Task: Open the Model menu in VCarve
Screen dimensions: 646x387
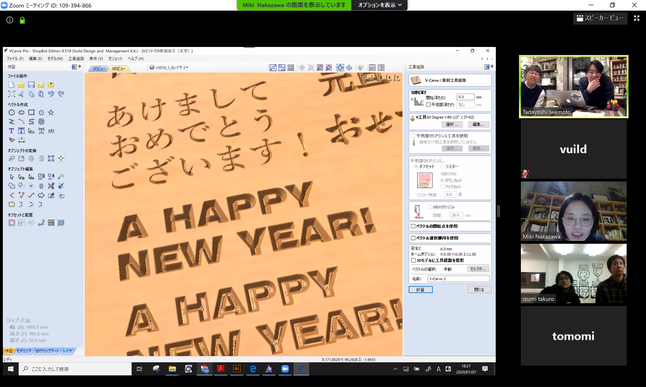Action: point(55,59)
